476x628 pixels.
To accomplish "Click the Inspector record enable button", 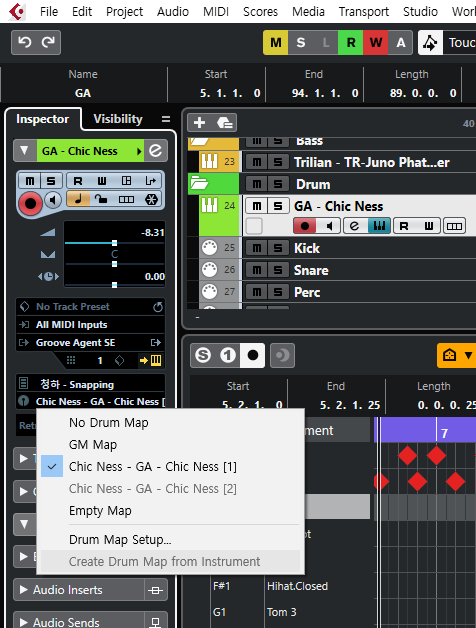I will [x=30, y=203].
